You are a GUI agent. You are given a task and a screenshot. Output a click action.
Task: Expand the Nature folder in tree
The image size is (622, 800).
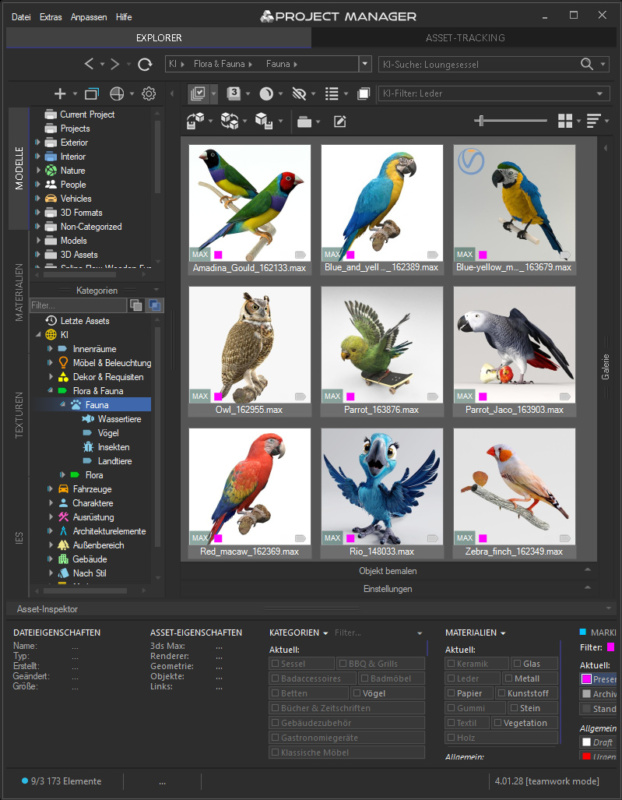pos(37,170)
